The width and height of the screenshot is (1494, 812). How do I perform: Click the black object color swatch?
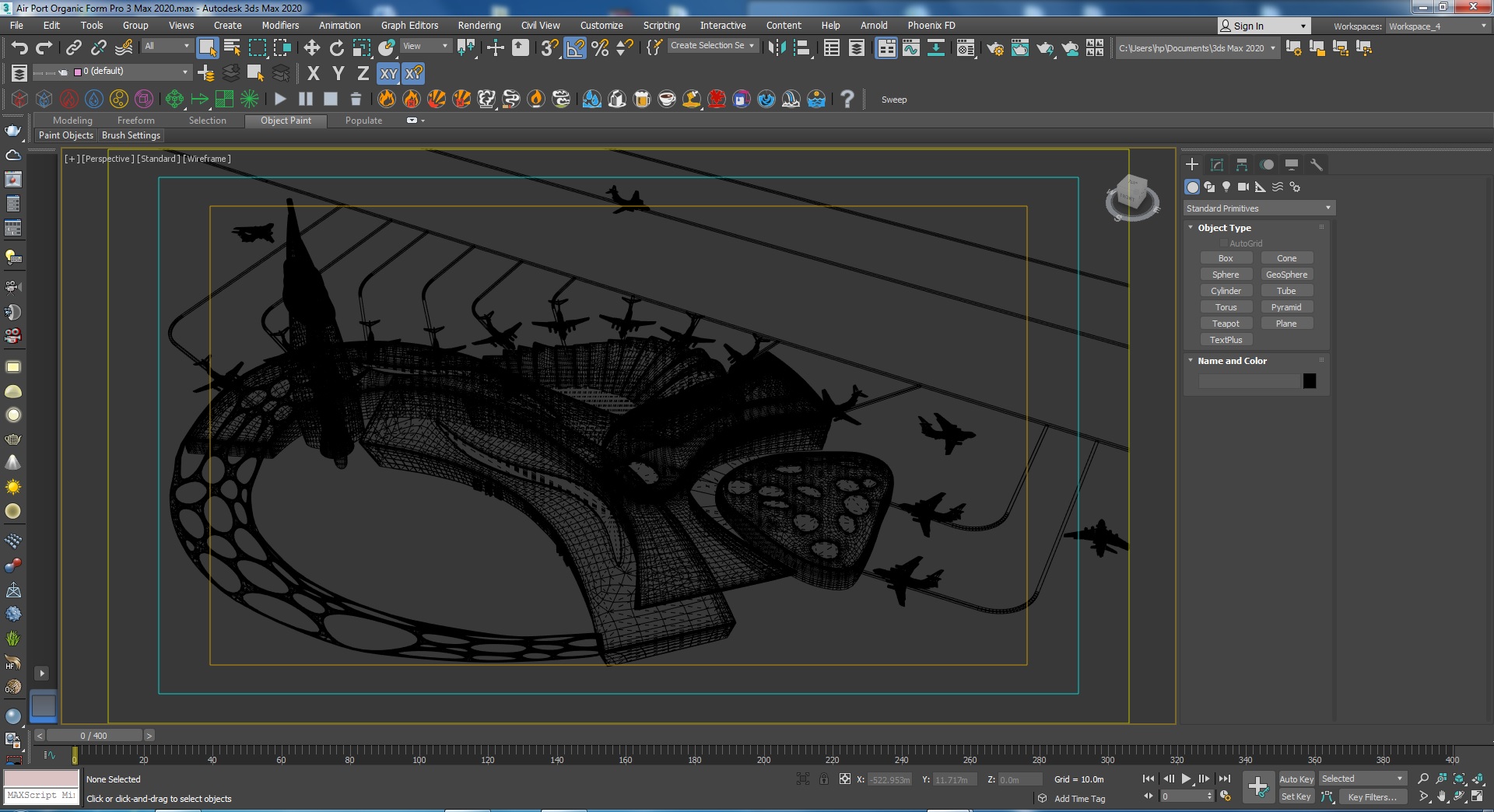coord(1309,381)
